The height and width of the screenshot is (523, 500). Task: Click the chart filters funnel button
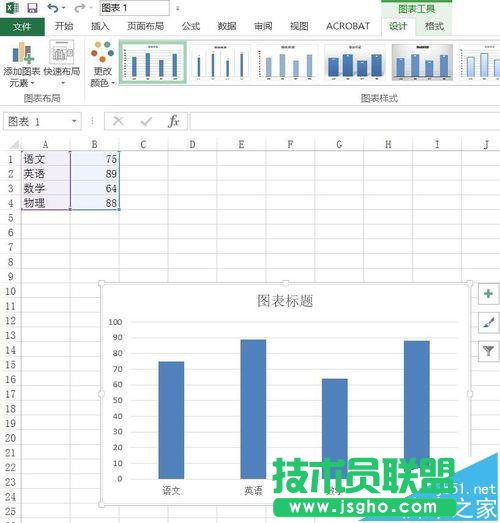488,351
